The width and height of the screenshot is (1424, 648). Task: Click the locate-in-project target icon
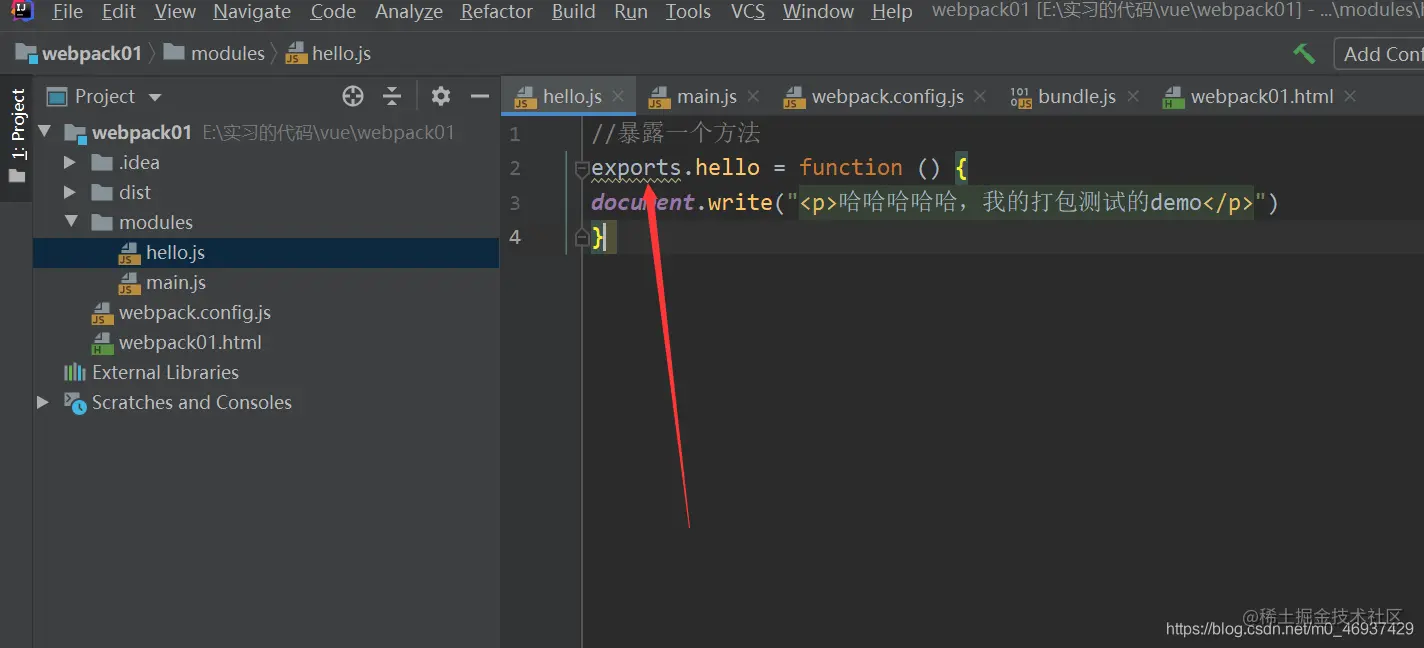click(353, 96)
